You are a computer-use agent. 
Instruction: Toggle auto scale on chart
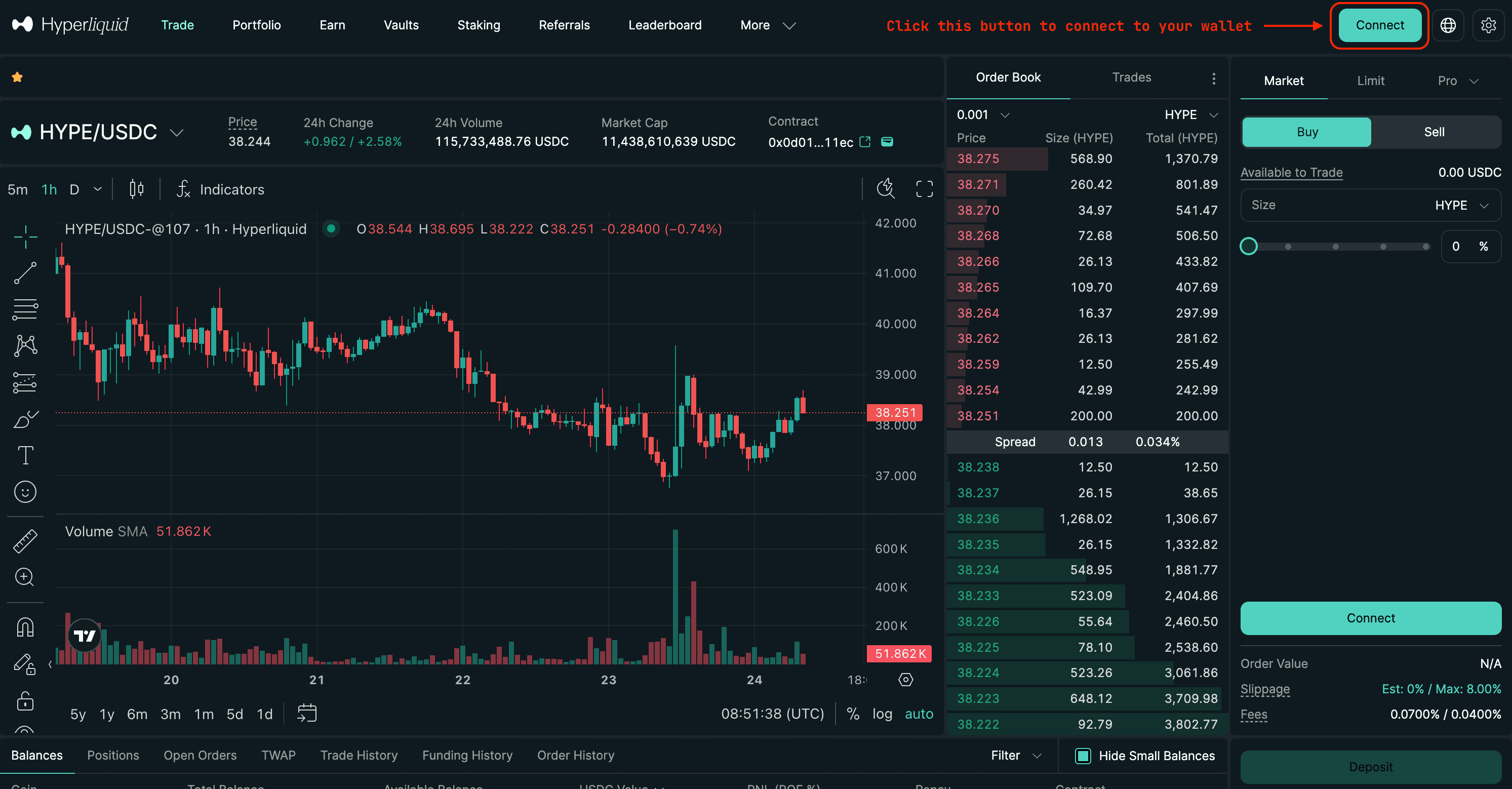919,714
